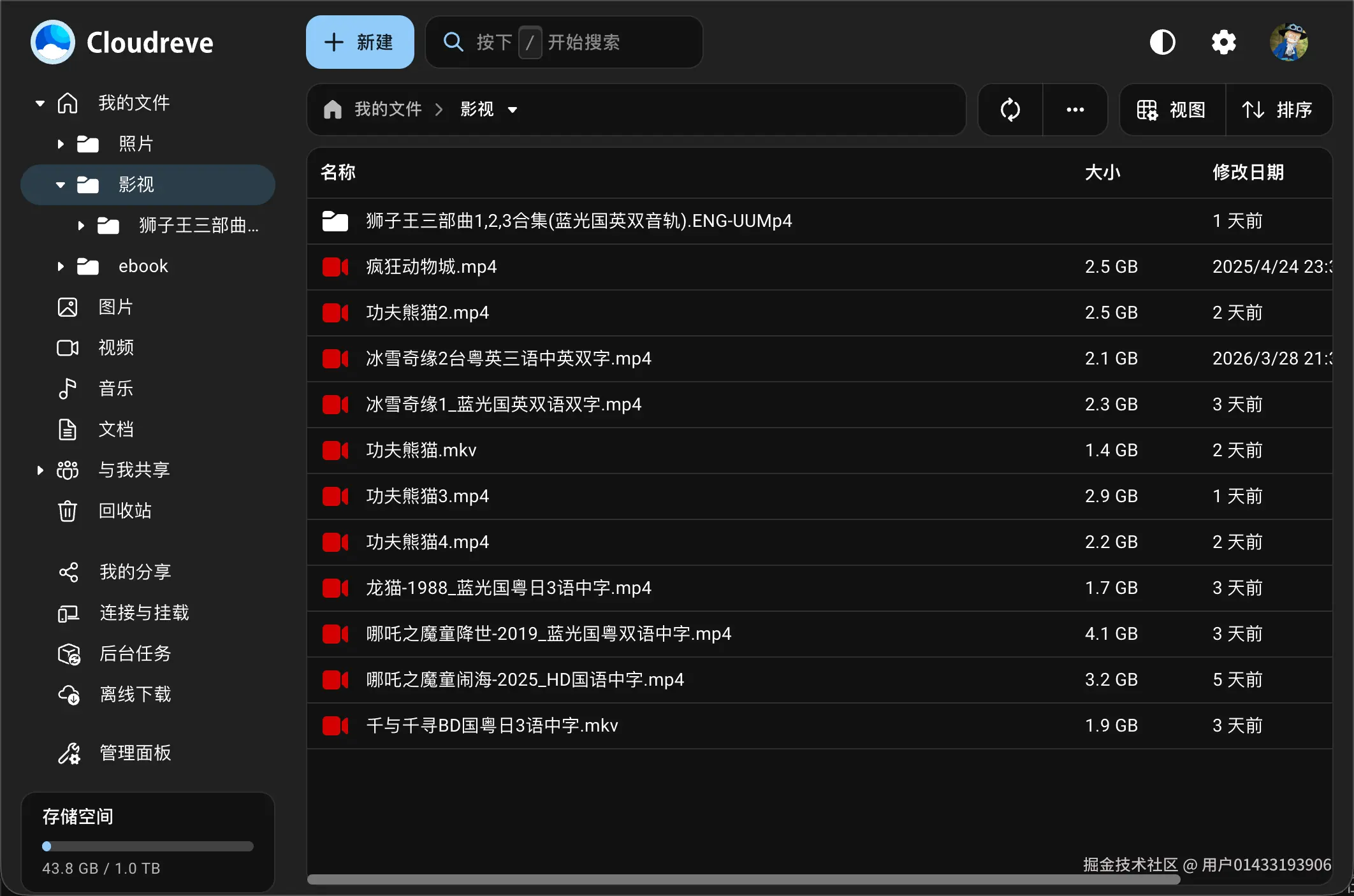Open the 影视 breadcrumb dropdown arrow
Screen dimensions: 1354x896
(x=513, y=110)
